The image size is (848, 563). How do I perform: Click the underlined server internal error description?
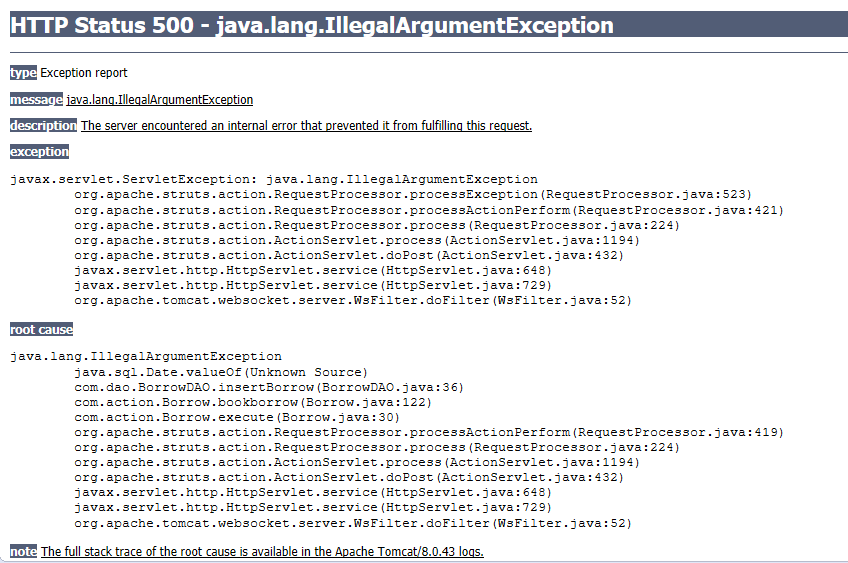click(x=306, y=126)
